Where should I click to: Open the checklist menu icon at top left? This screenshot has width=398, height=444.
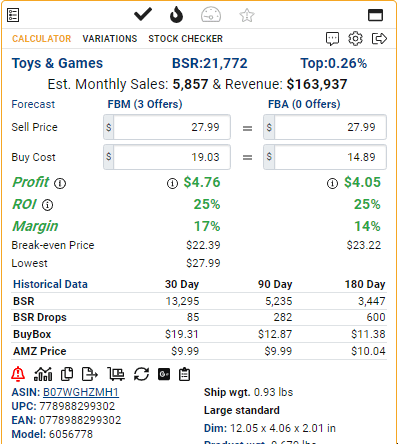click(13, 15)
